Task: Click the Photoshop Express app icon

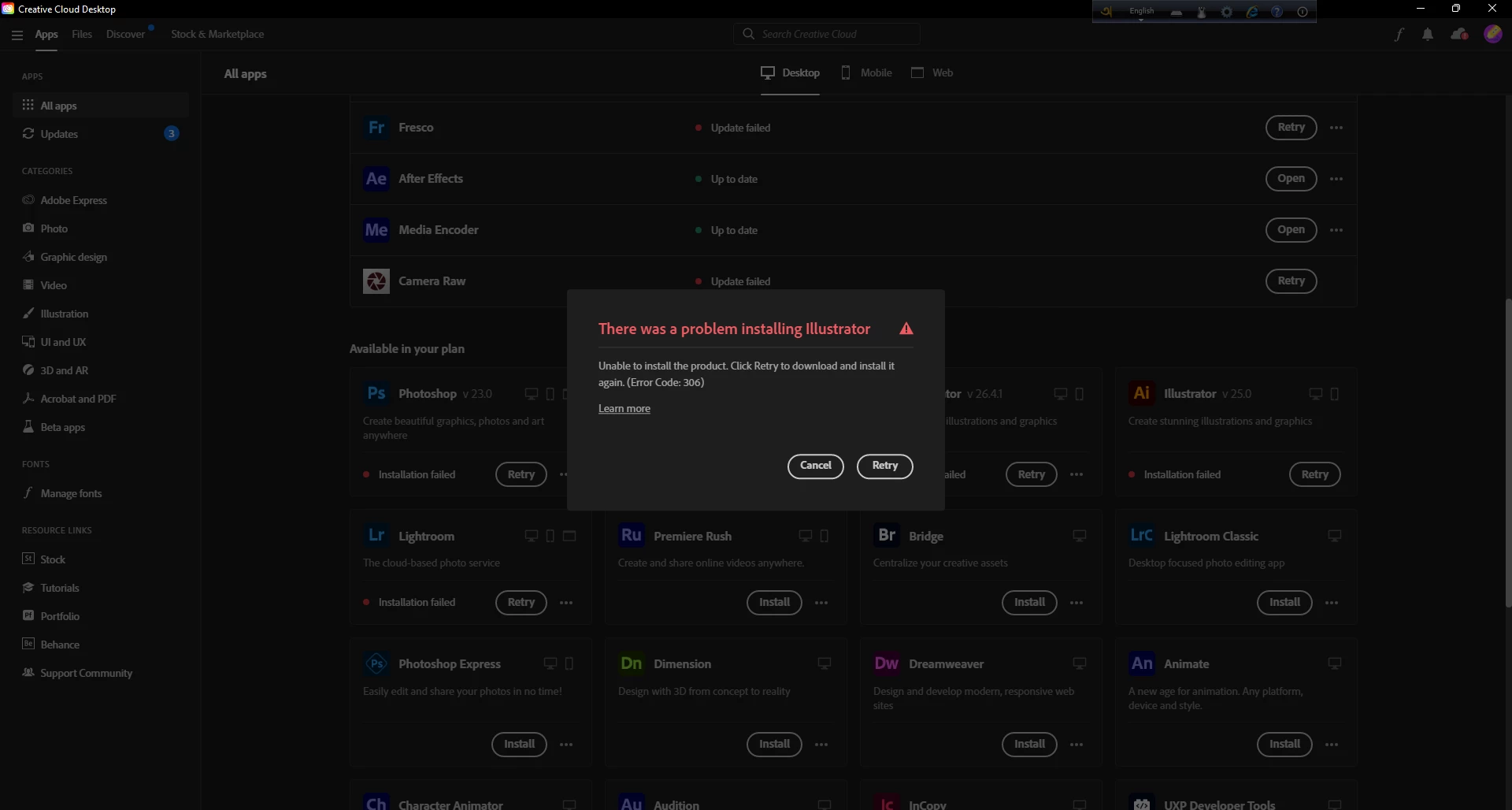Action: coord(376,663)
